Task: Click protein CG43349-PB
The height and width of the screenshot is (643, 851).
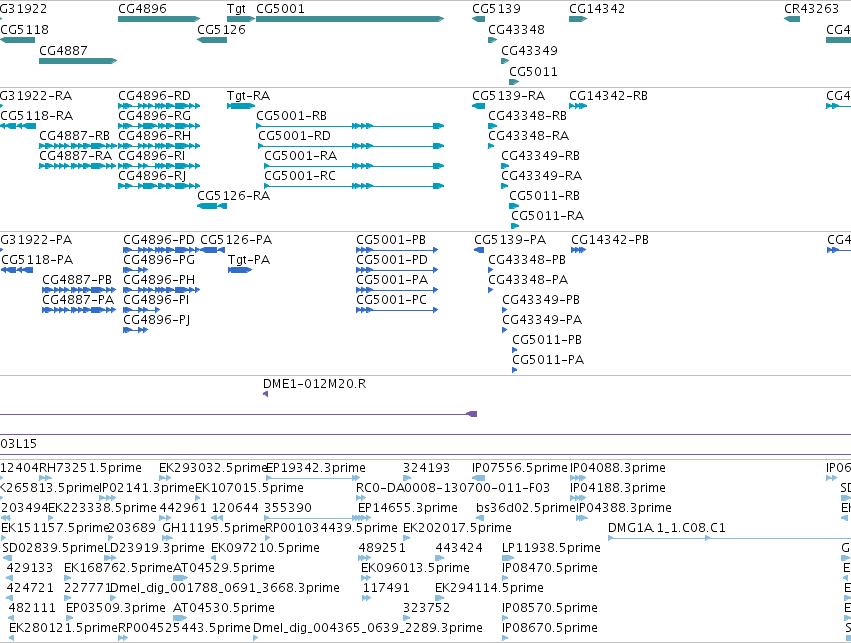Action: 505,310
